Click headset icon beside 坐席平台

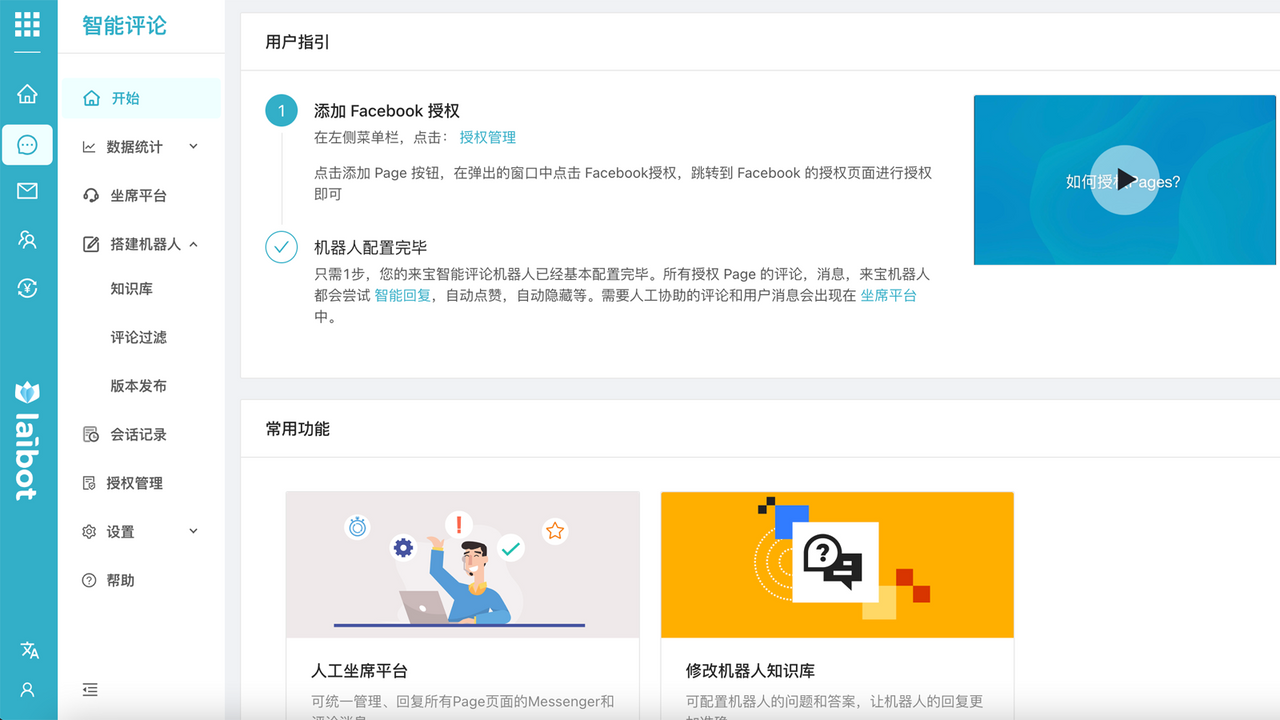pyautogui.click(x=91, y=196)
